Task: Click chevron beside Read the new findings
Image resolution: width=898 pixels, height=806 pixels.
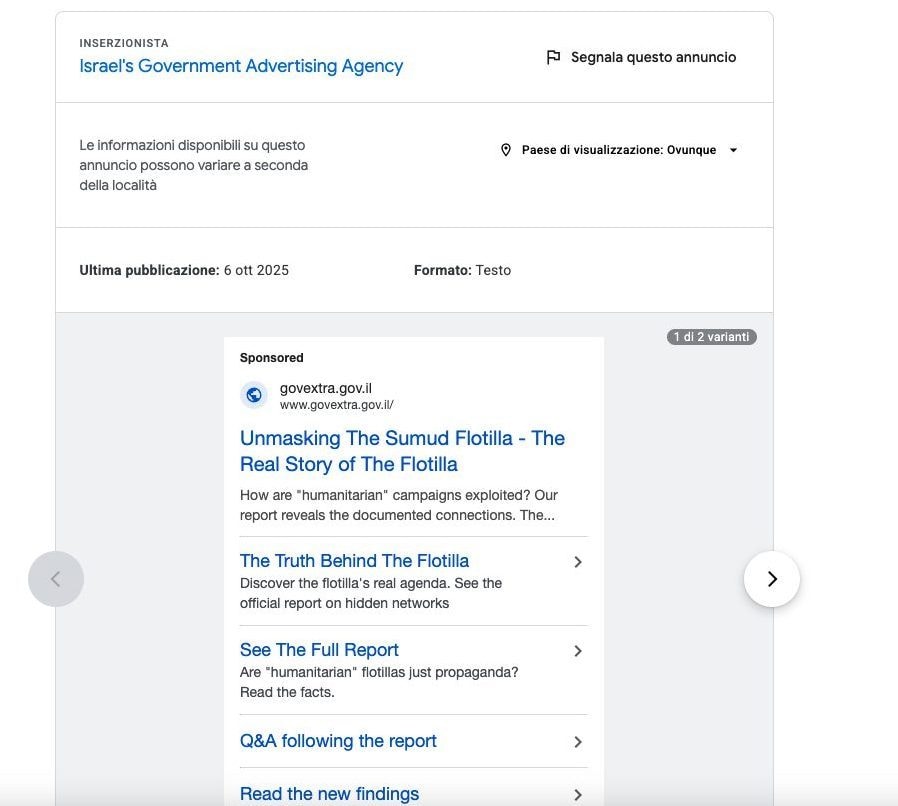Action: pyautogui.click(x=577, y=795)
